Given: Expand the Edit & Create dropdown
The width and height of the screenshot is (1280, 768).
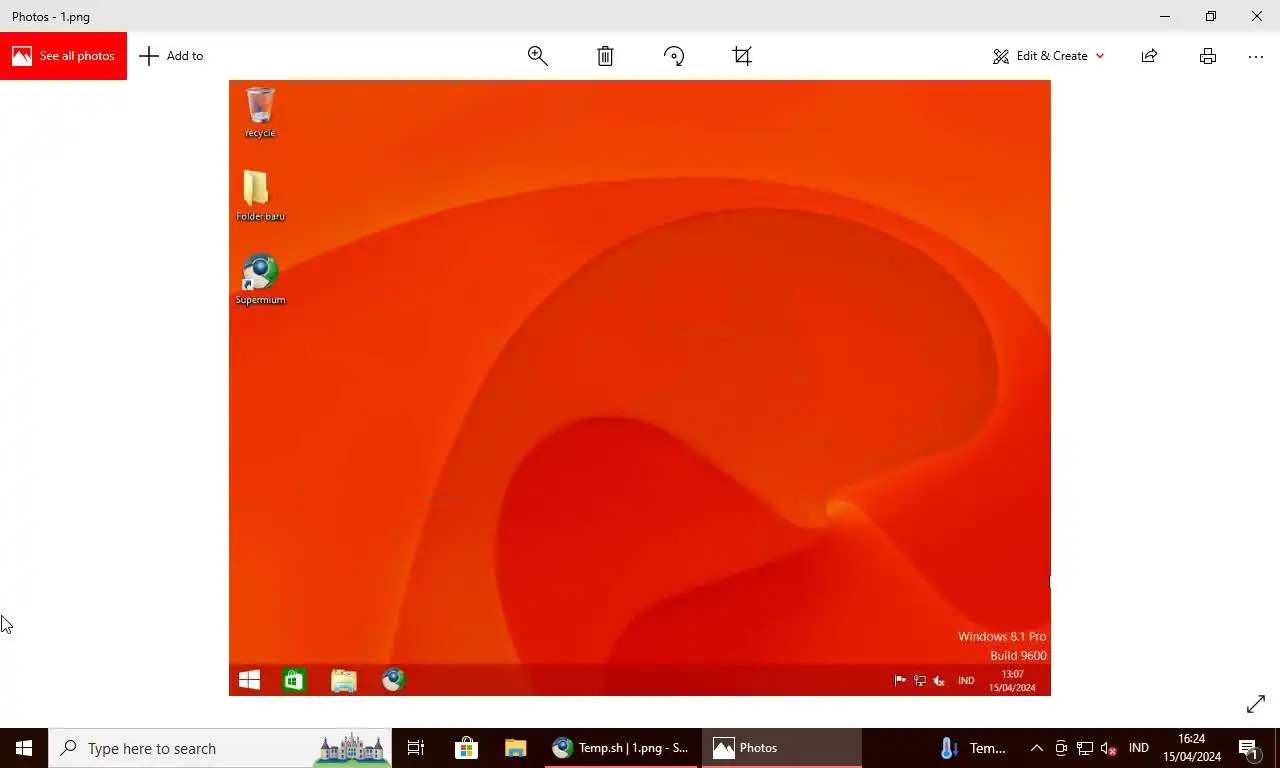Looking at the screenshot, I should (x=1048, y=56).
